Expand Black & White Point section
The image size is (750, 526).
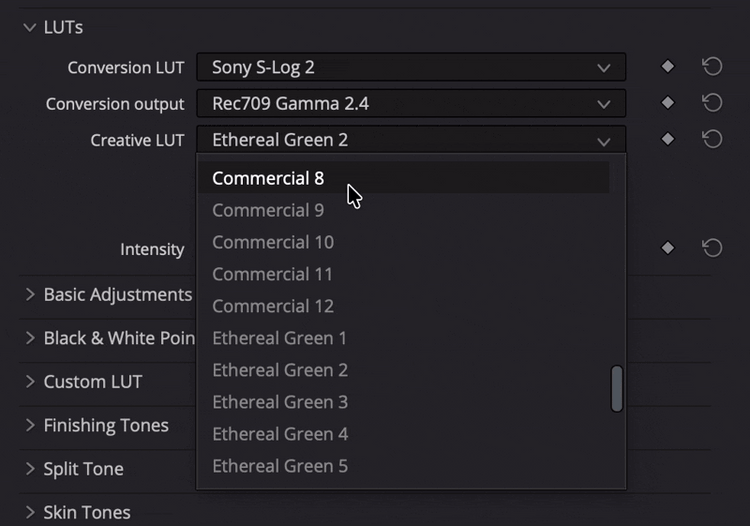[x=30, y=338]
